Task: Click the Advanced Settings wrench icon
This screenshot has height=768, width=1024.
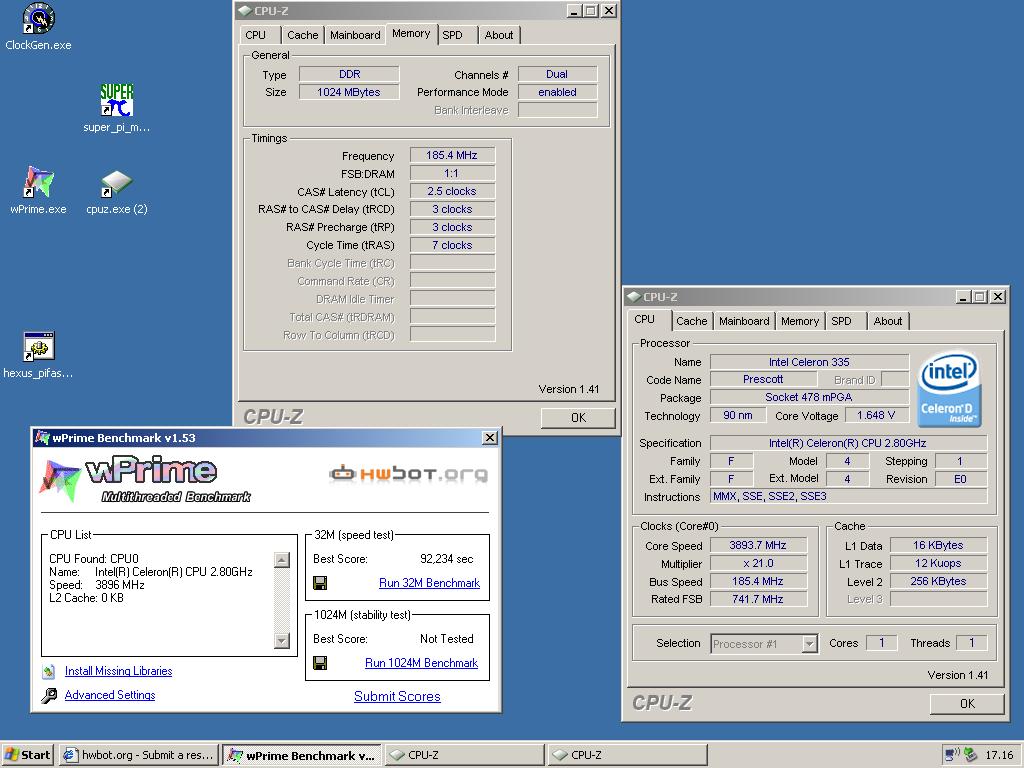Action: click(x=49, y=696)
